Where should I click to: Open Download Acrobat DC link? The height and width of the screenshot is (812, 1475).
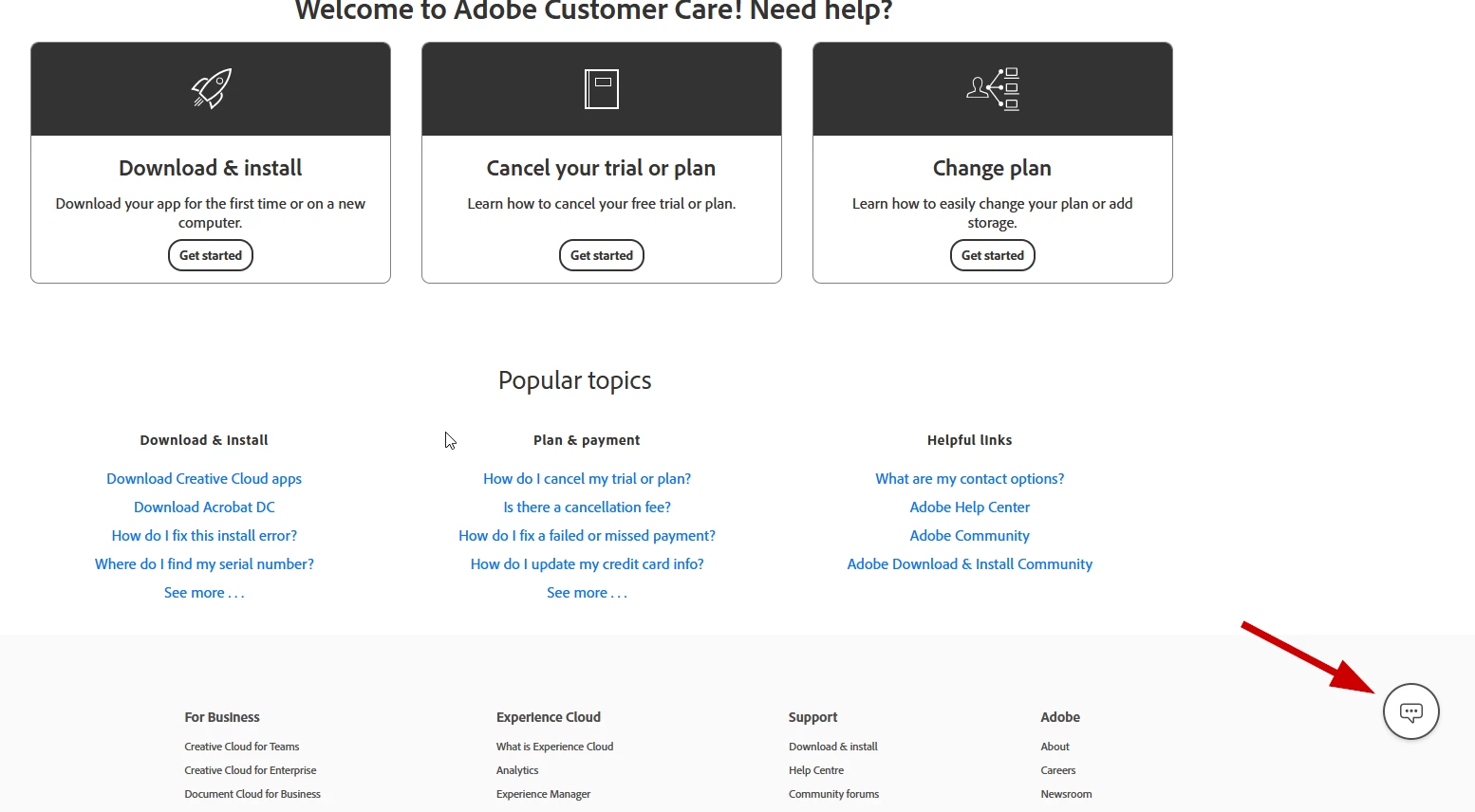click(204, 507)
